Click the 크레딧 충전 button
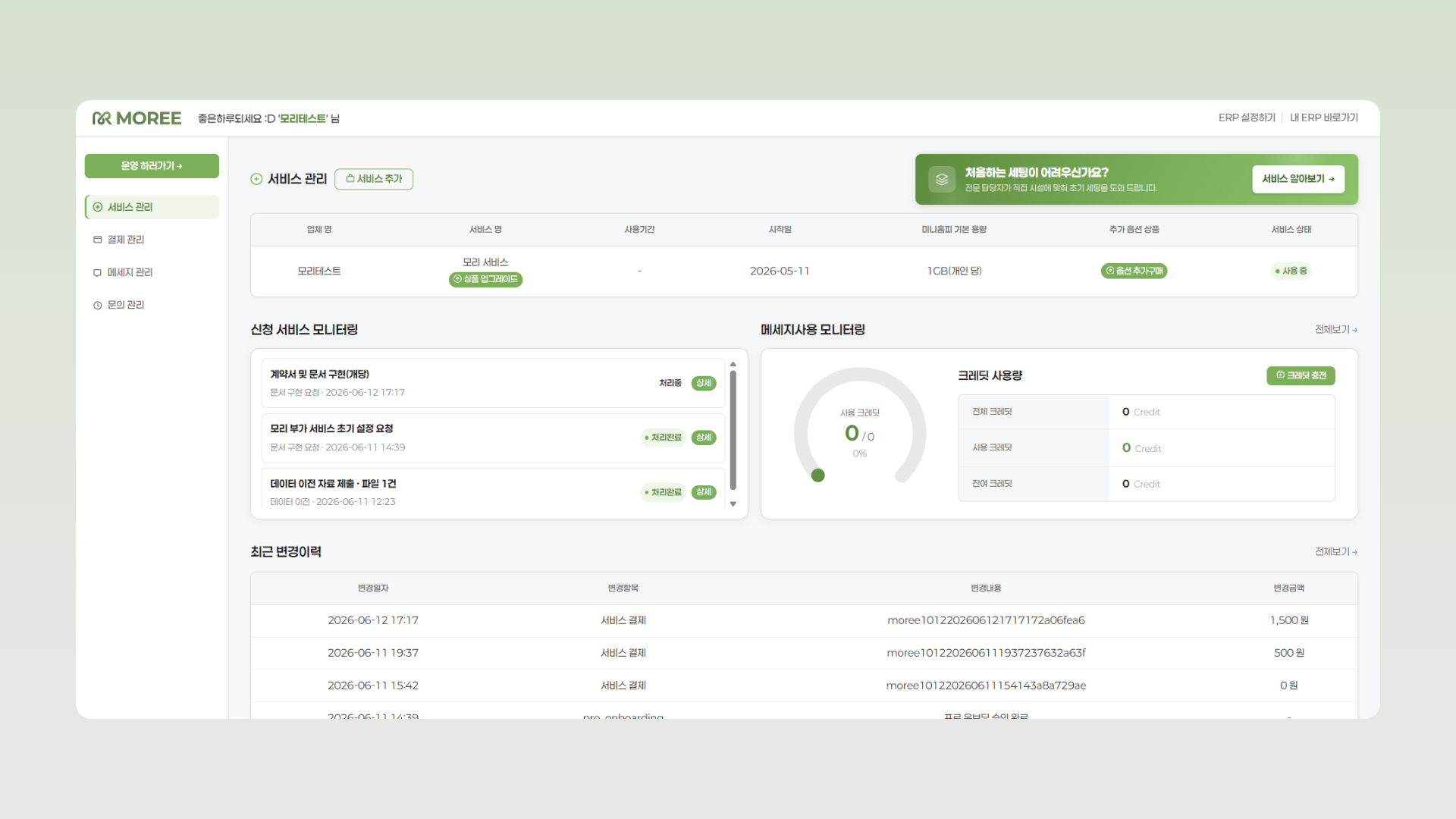 click(x=1301, y=375)
